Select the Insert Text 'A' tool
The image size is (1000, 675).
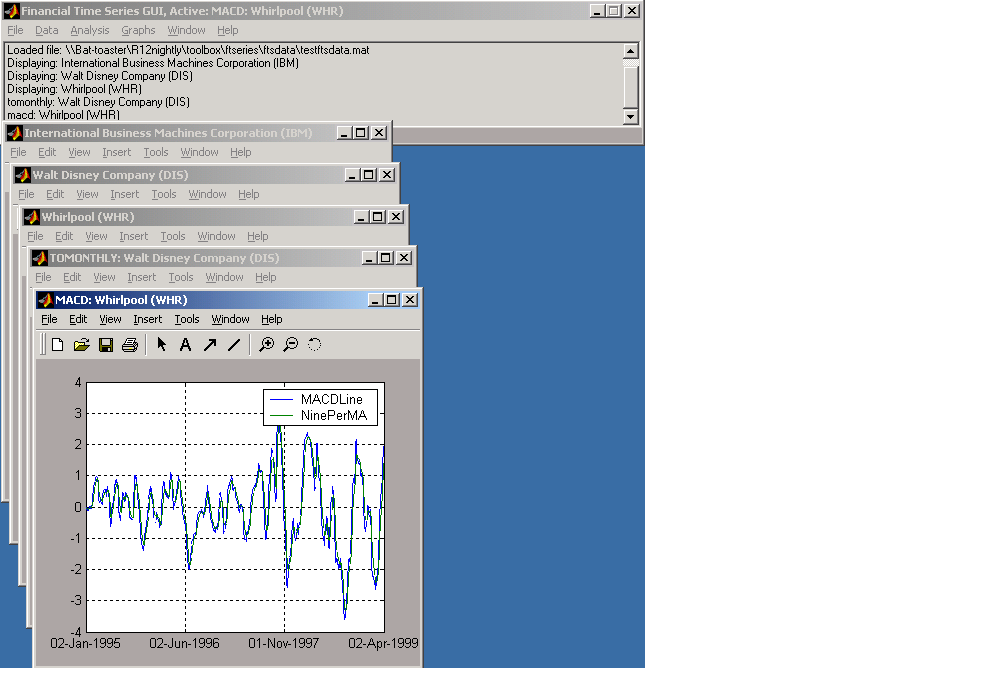[x=185, y=345]
